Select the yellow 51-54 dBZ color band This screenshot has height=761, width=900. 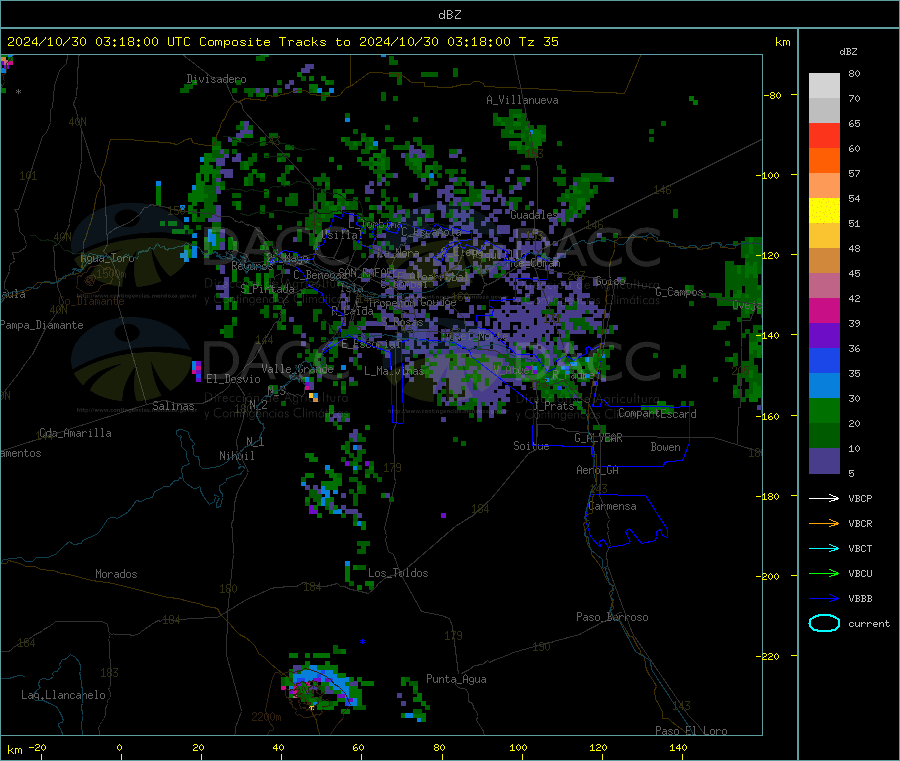tap(824, 211)
